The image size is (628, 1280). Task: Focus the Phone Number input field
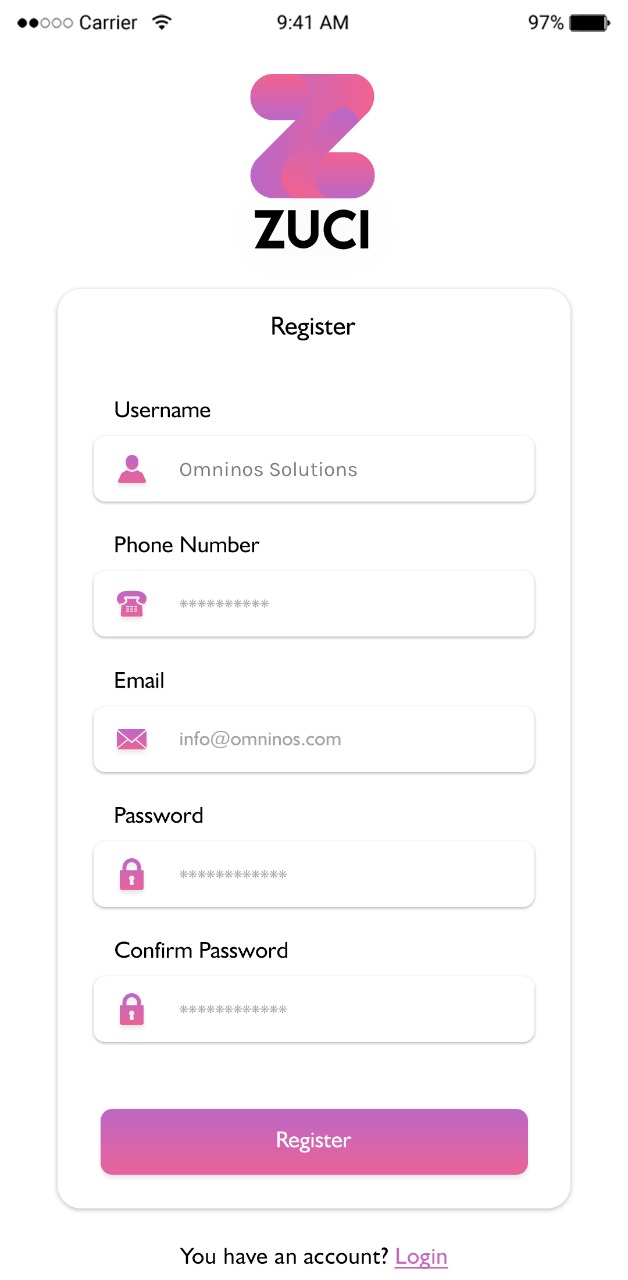(314, 604)
